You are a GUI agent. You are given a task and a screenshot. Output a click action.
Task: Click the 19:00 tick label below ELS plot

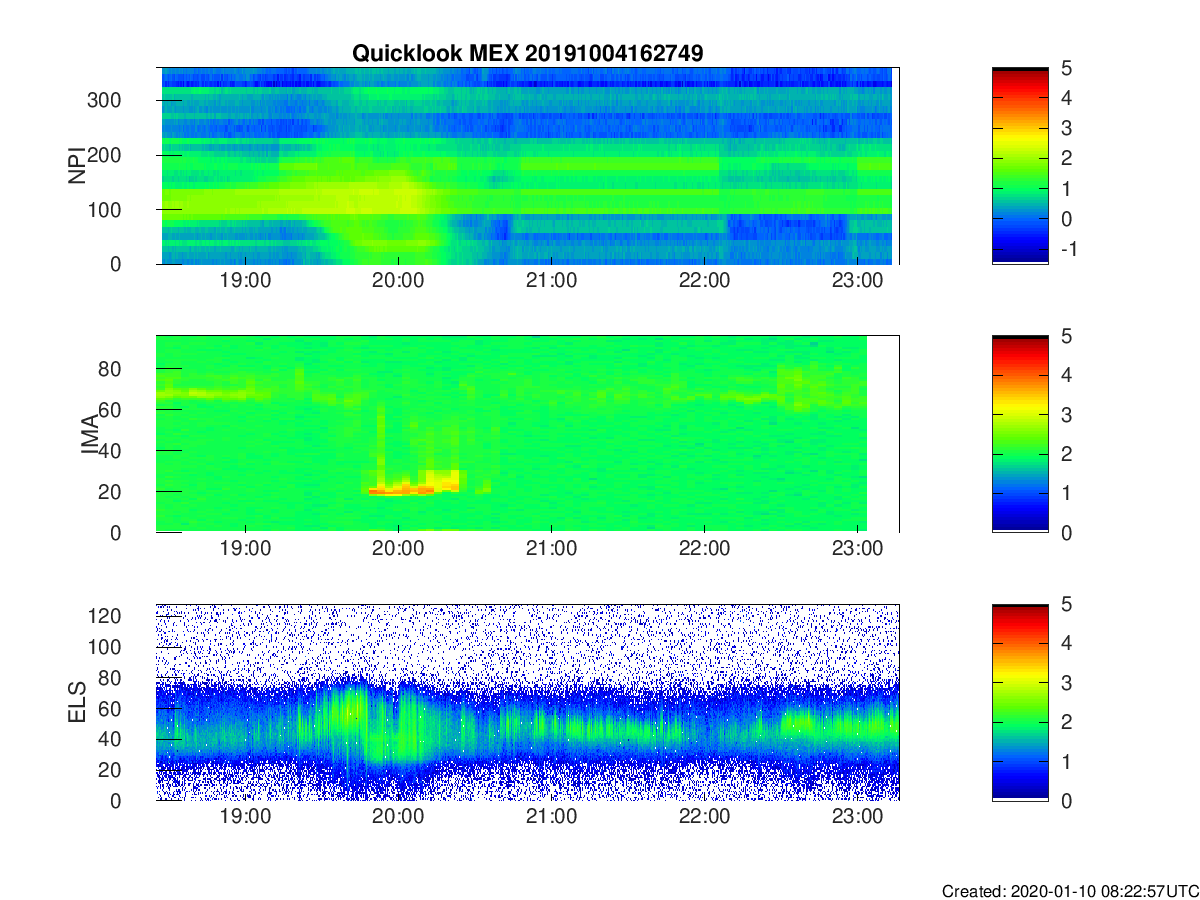245,817
